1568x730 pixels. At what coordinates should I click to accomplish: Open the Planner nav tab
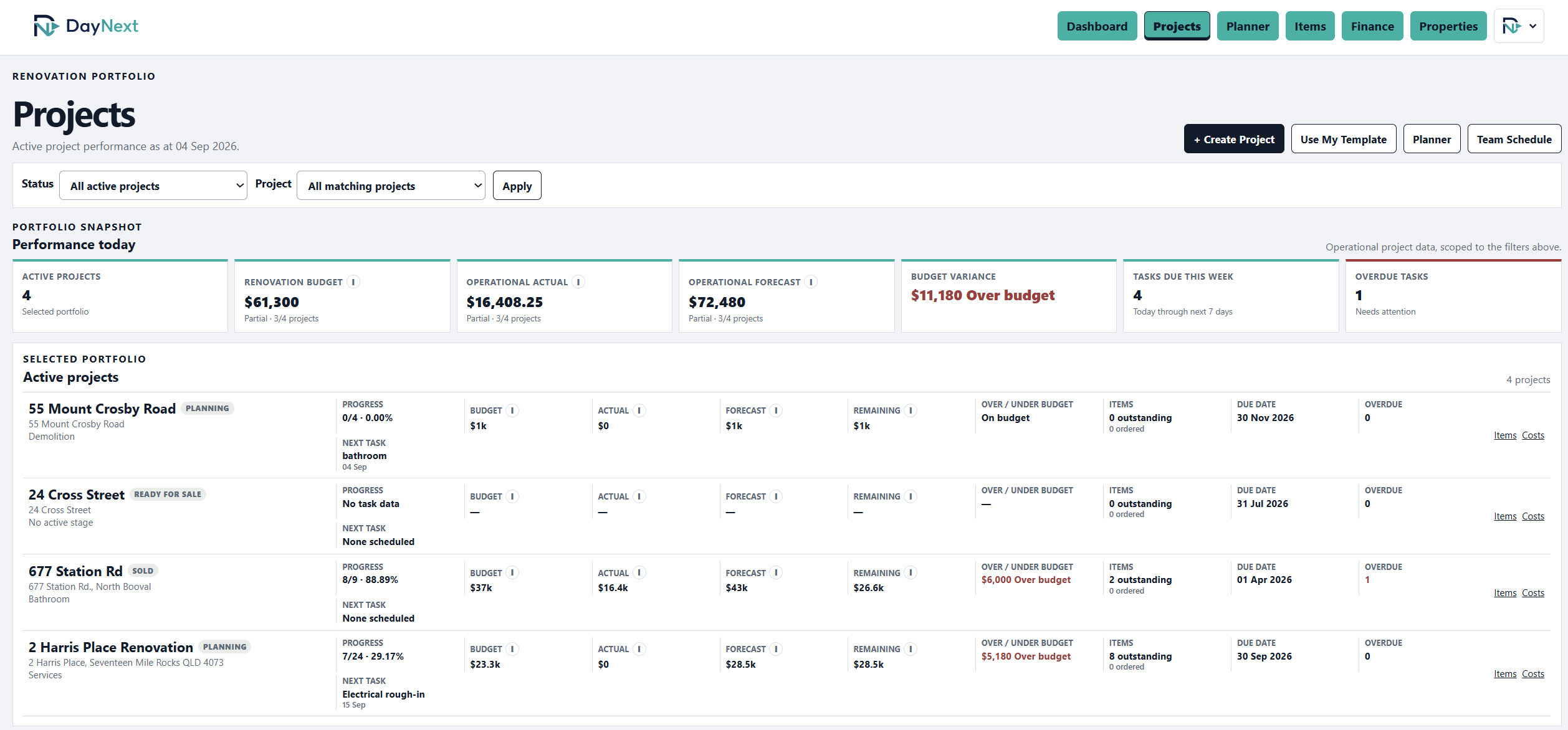(x=1248, y=26)
